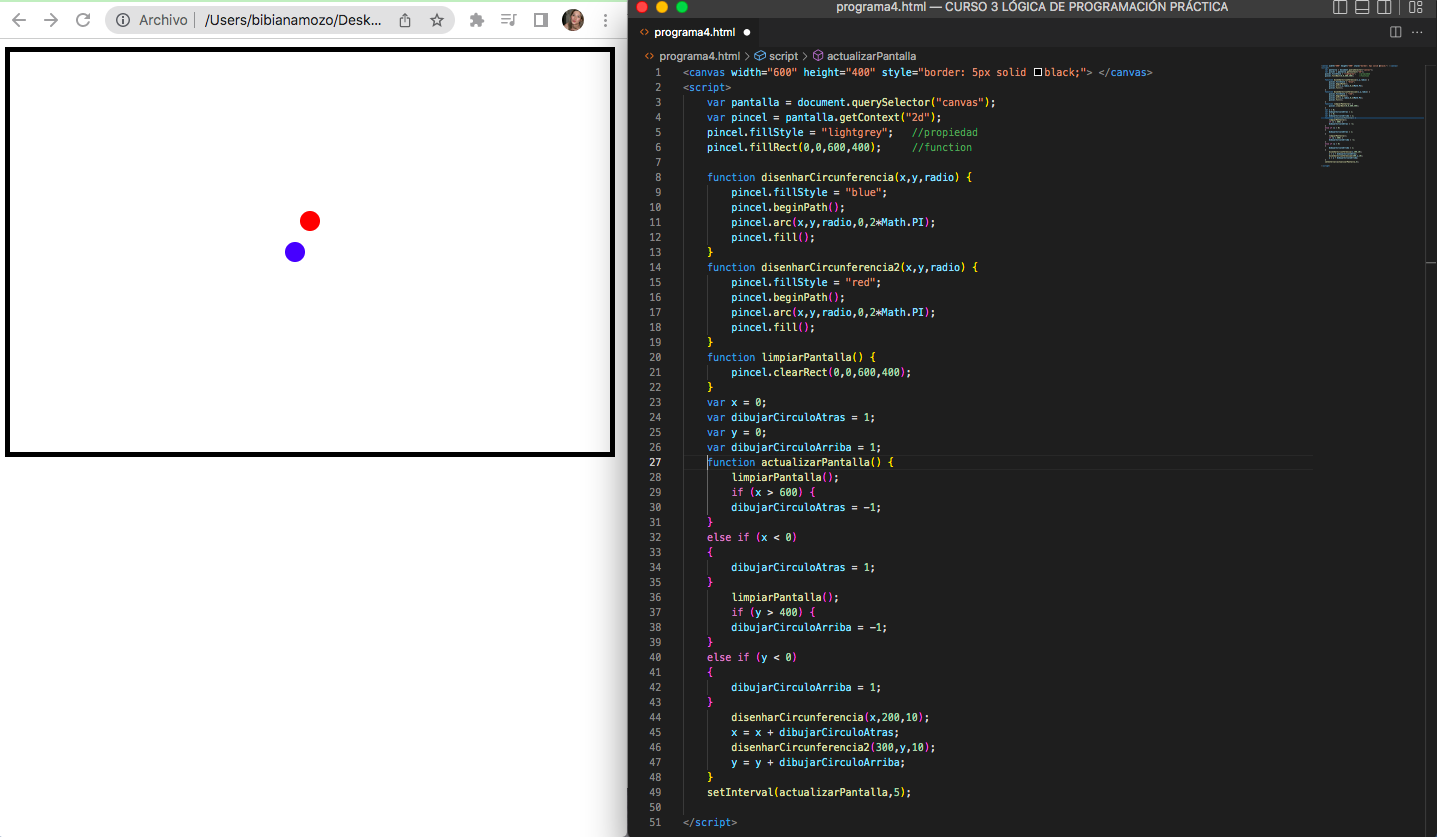Click the "//function" comment on line 6

(x=941, y=147)
